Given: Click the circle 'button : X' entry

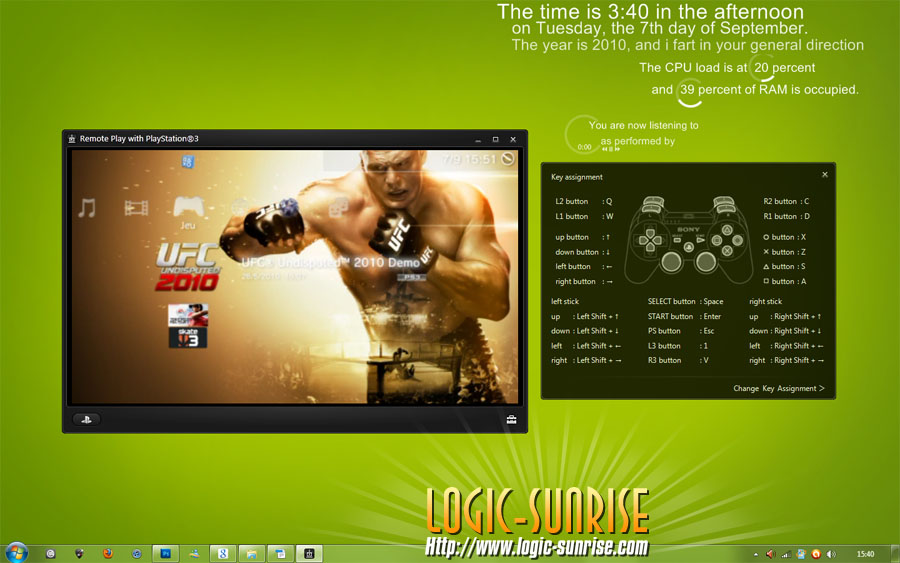Looking at the screenshot, I should (785, 237).
